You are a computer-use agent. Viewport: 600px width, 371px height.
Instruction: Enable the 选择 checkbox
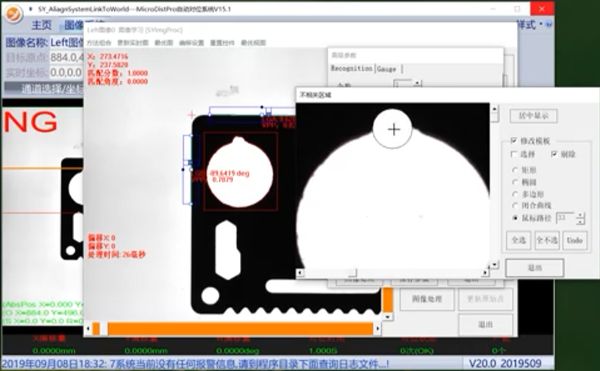pyautogui.click(x=514, y=154)
